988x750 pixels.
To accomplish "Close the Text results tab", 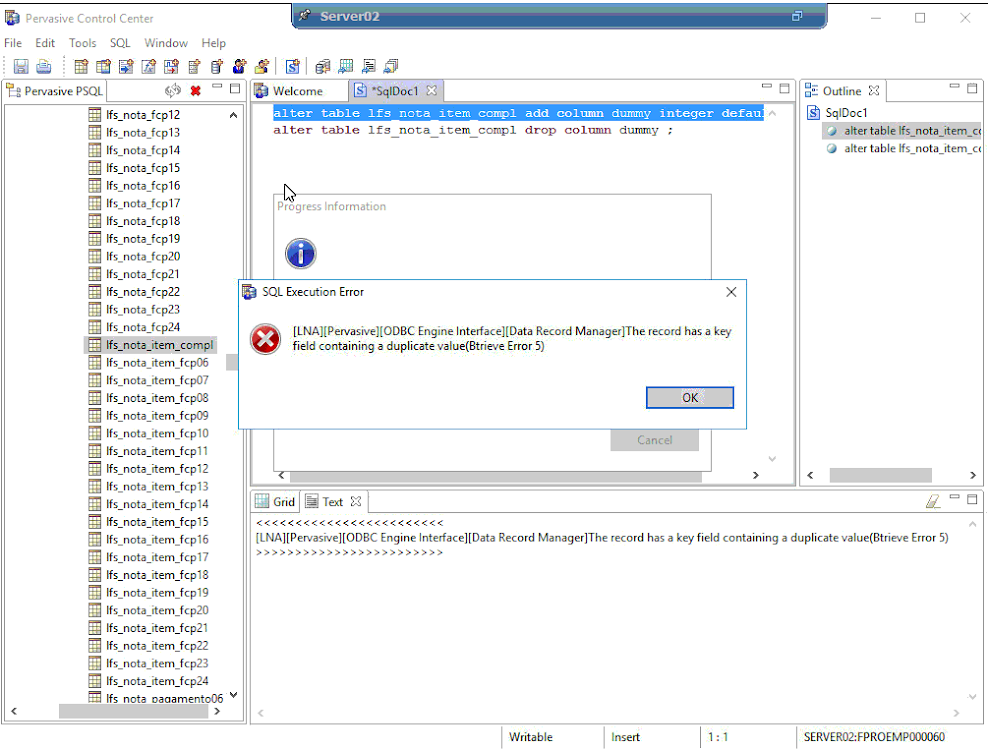I will pyautogui.click(x=356, y=502).
